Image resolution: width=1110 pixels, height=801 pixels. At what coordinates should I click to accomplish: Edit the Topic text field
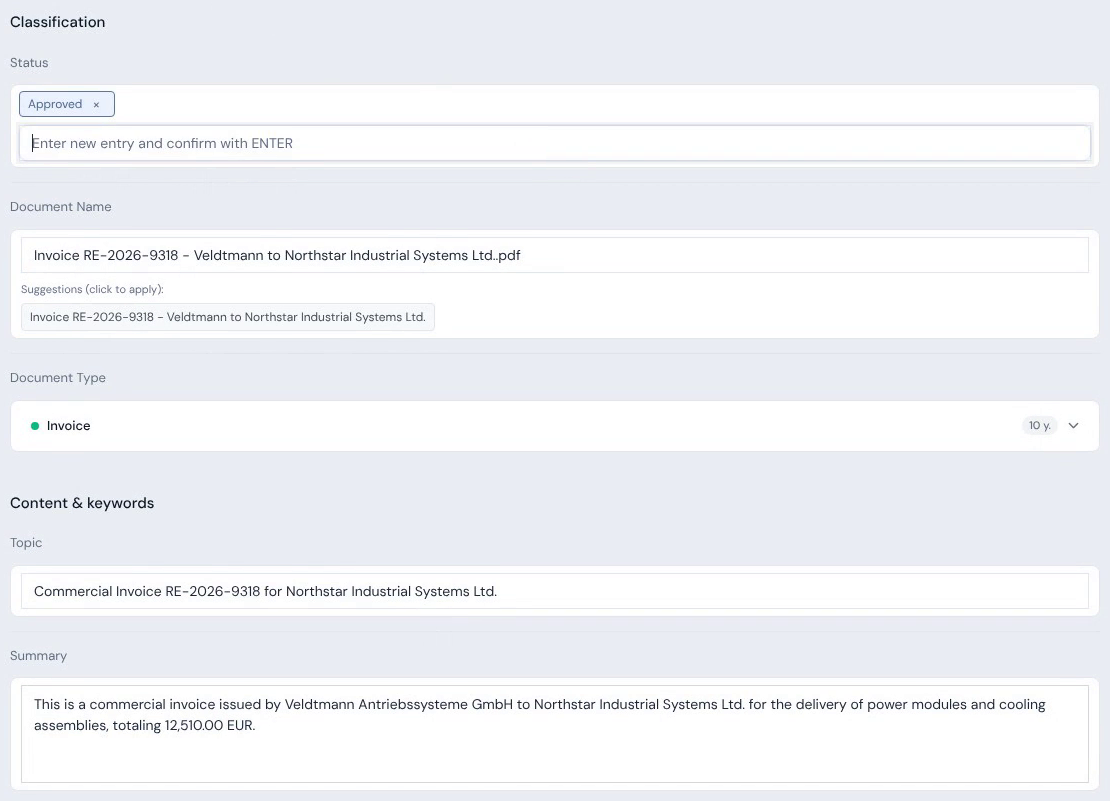point(554,591)
